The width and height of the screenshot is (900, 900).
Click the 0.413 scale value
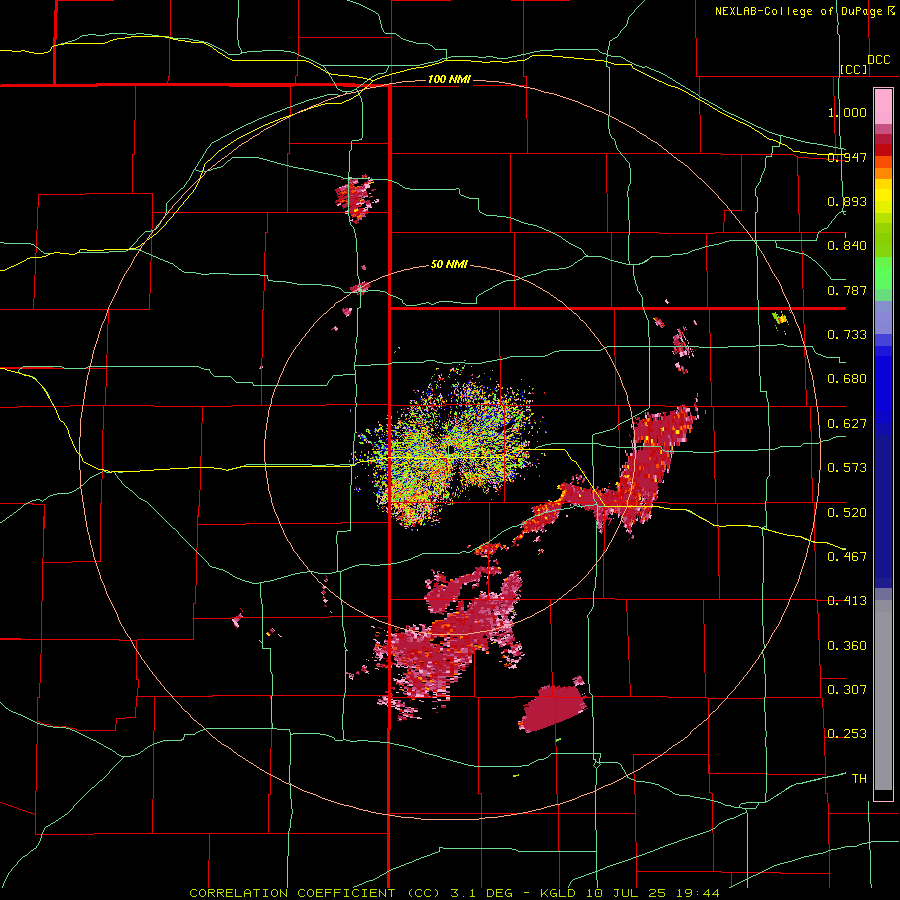847,600
